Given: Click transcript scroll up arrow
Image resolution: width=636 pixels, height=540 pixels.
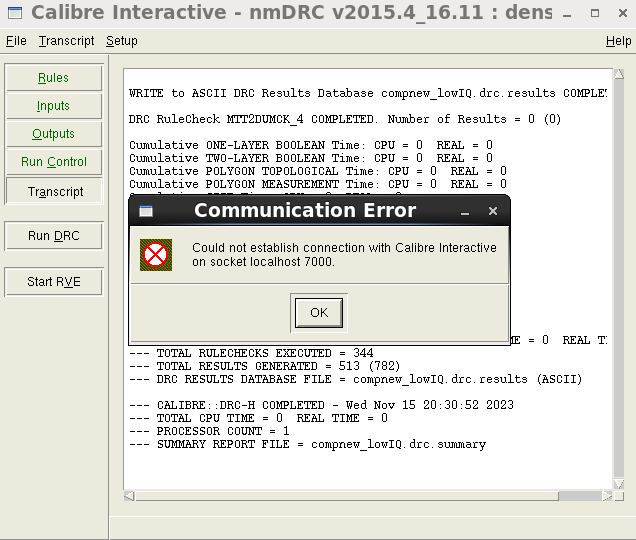Looking at the screenshot, I should pyautogui.click(x=619, y=74).
